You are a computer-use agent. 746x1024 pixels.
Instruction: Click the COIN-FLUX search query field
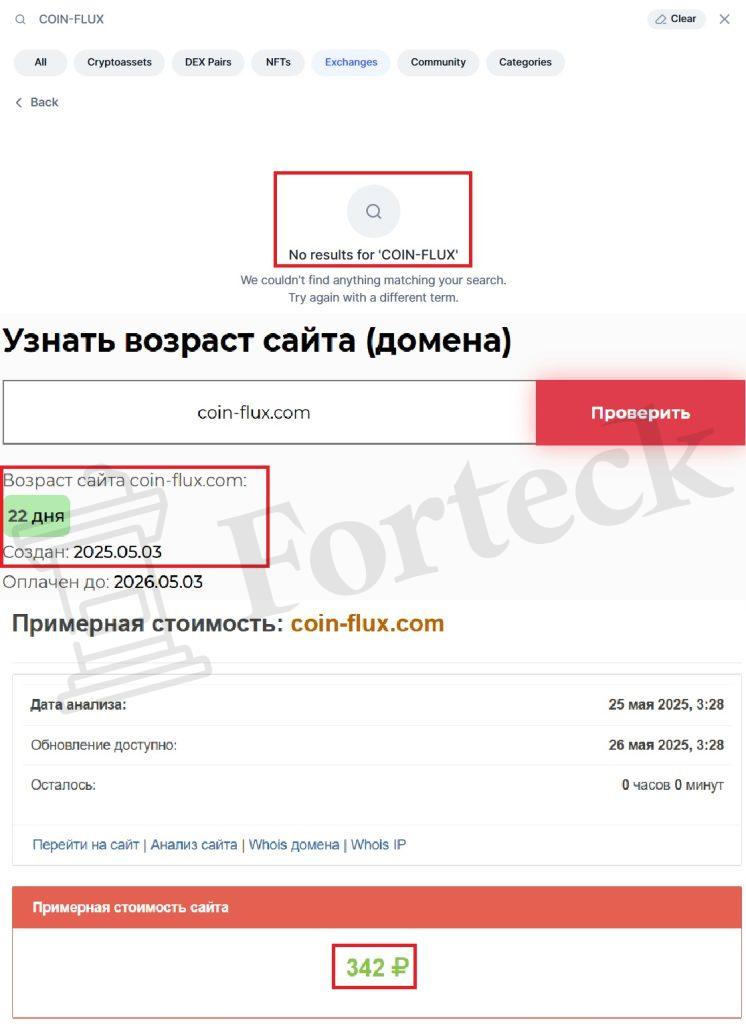coord(327,20)
